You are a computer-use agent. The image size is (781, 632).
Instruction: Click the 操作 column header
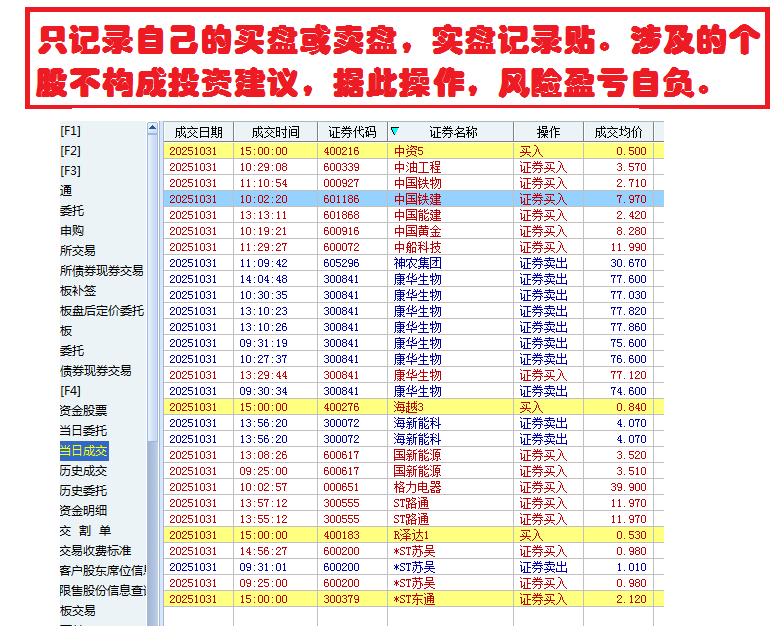pos(548,132)
